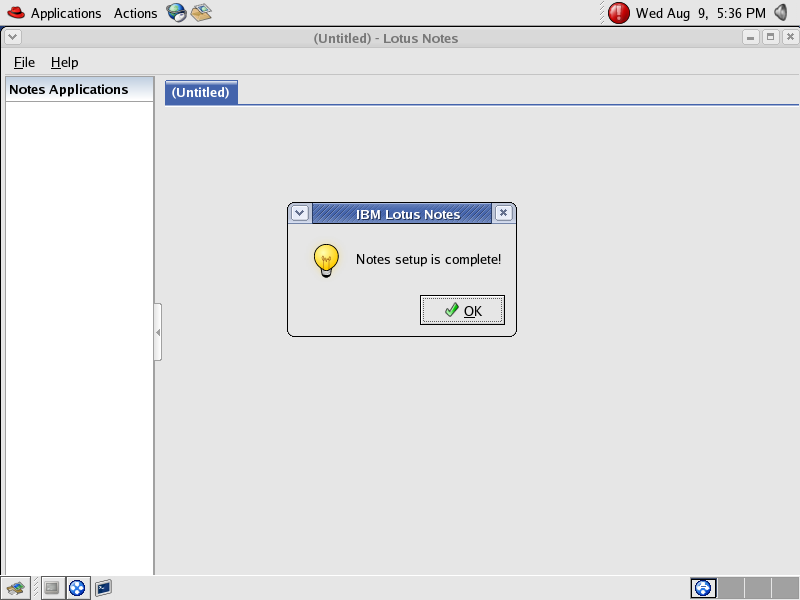Launch the web browser globe icon

[177, 12]
